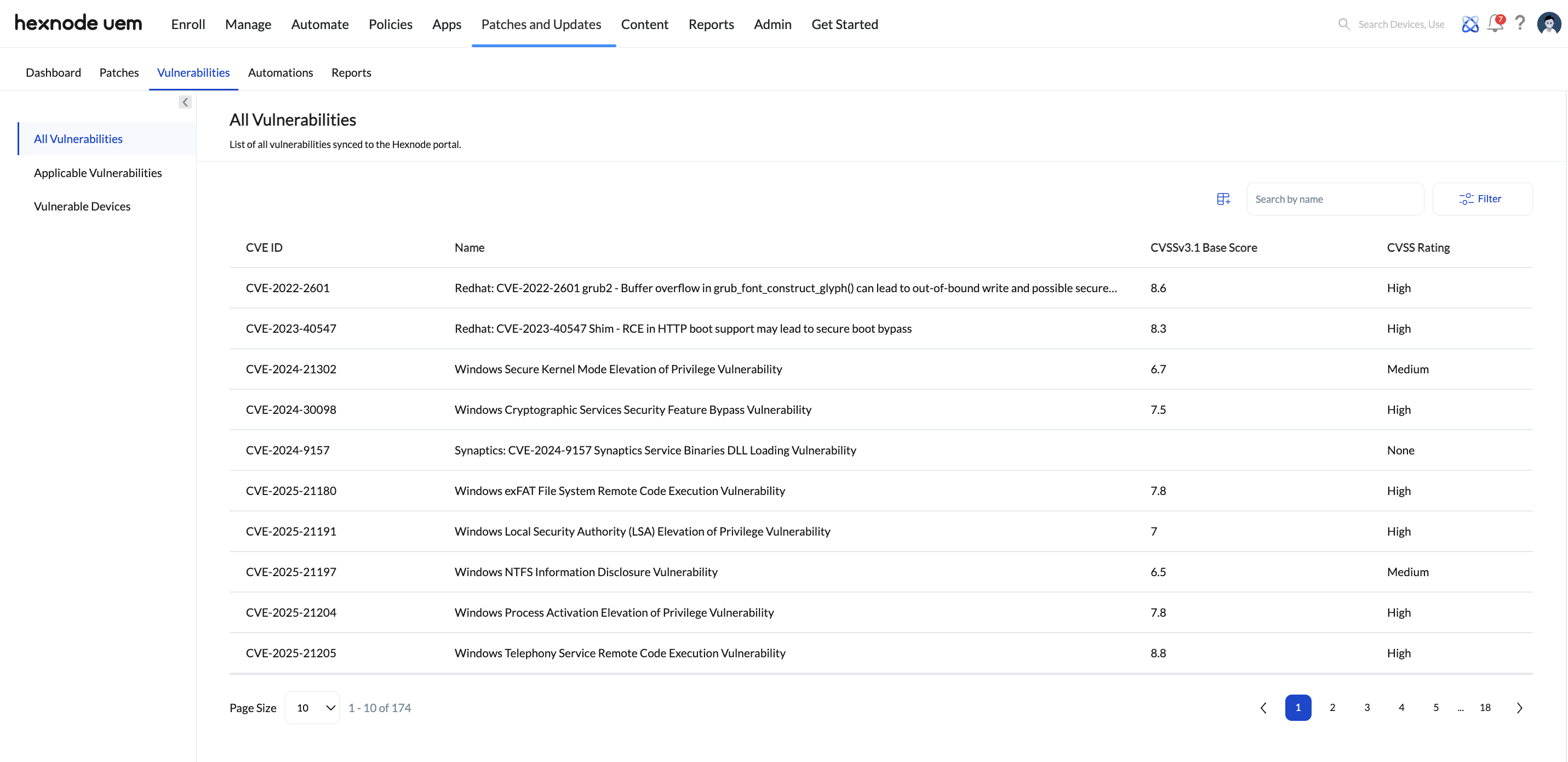Image resolution: width=1568 pixels, height=762 pixels.
Task: Select Patches and Updates in top navigation
Action: pyautogui.click(x=541, y=24)
